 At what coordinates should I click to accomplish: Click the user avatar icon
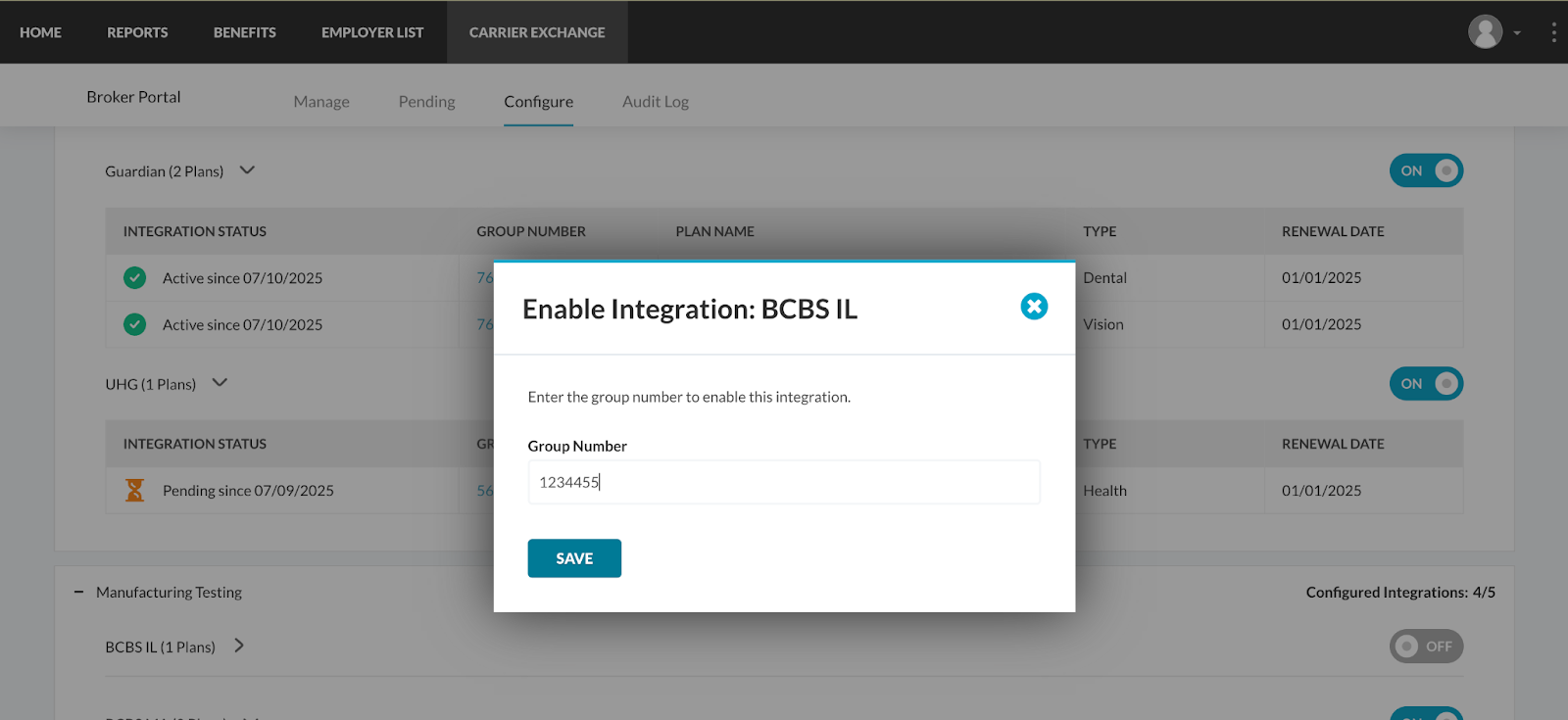1485,32
